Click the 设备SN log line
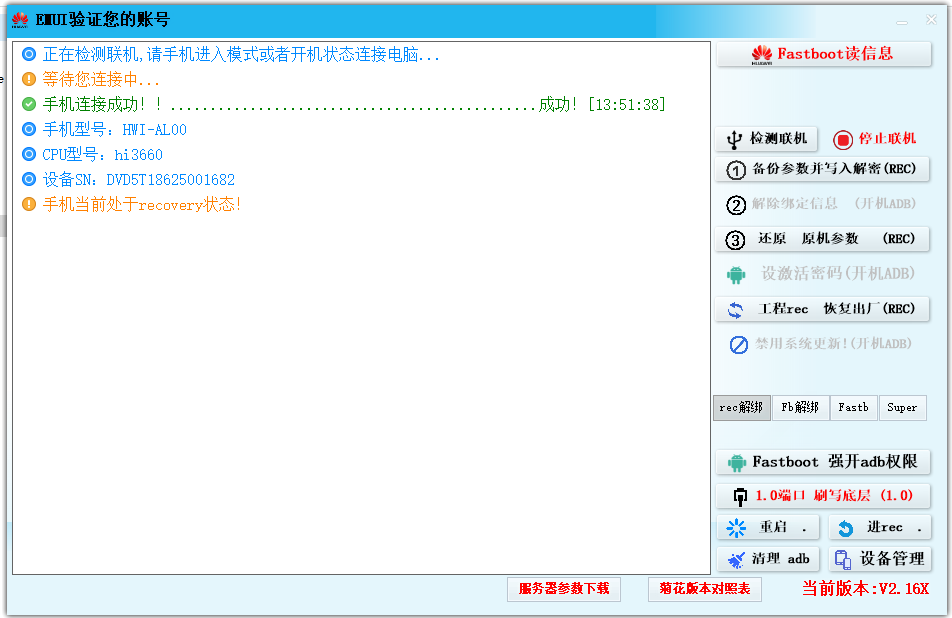Image resolution: width=952 pixels, height=618 pixels. [x=138, y=180]
